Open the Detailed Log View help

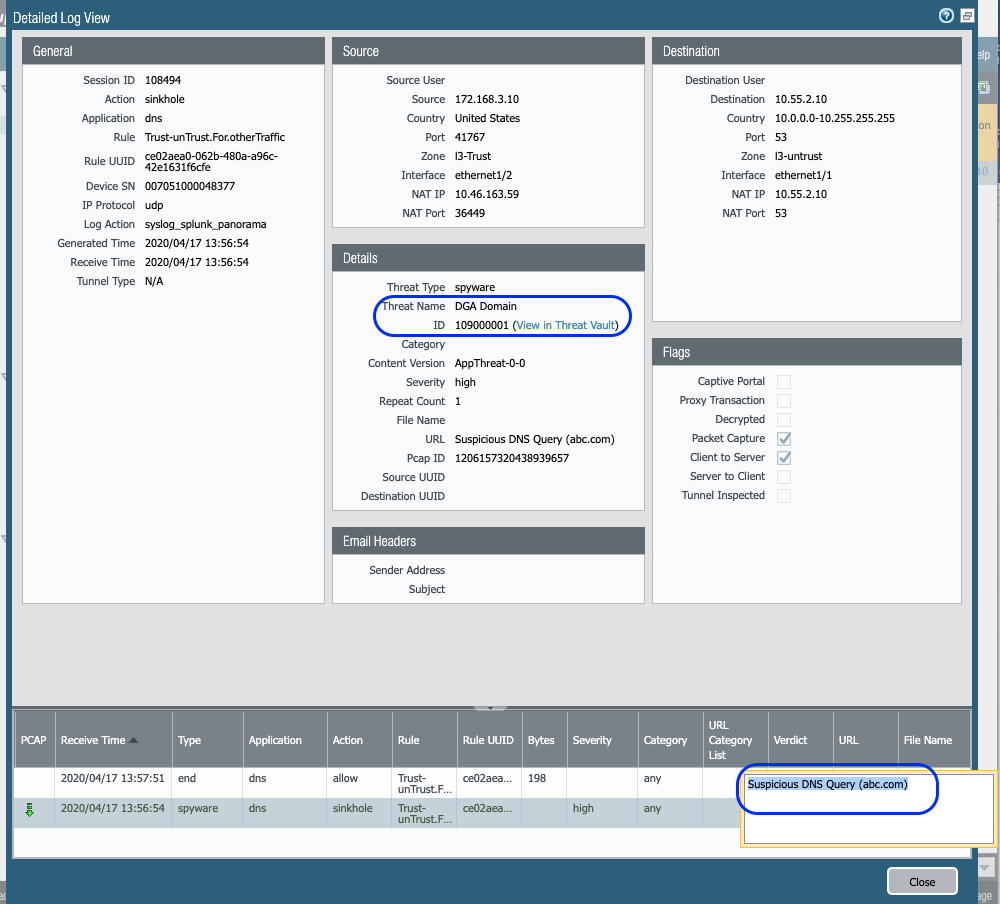click(945, 15)
